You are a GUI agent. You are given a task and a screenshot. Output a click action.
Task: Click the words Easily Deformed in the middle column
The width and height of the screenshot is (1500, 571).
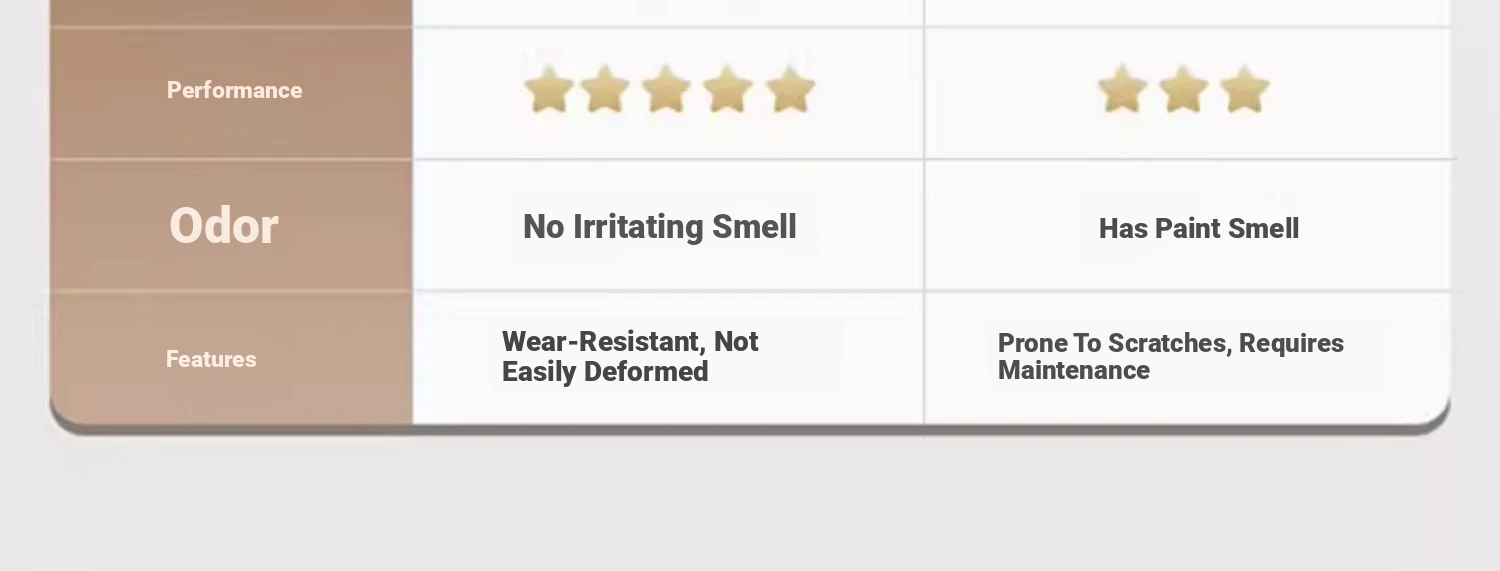[605, 372]
